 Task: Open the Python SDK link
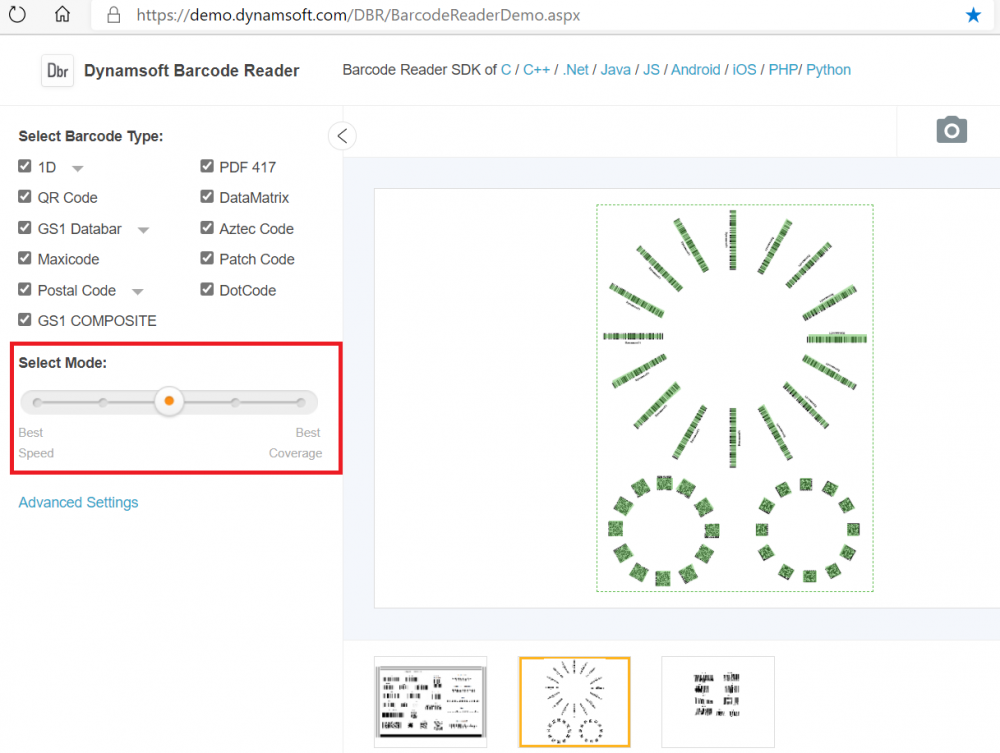pos(828,70)
